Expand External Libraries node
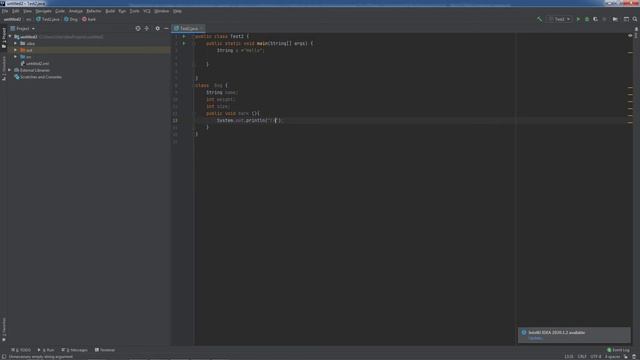This screenshot has width=640, height=360. point(10,70)
